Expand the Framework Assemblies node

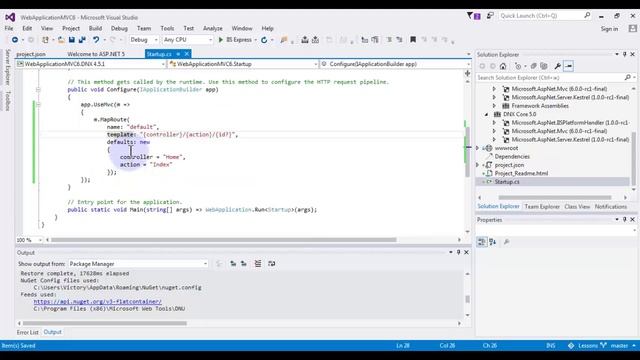tap(494, 106)
